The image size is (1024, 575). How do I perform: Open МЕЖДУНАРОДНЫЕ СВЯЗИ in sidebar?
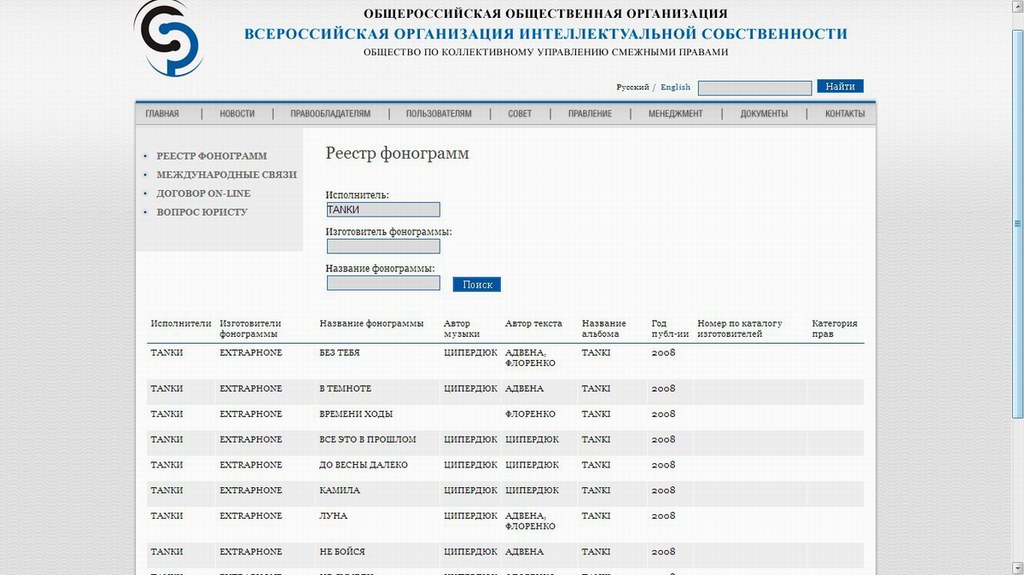click(x=227, y=174)
